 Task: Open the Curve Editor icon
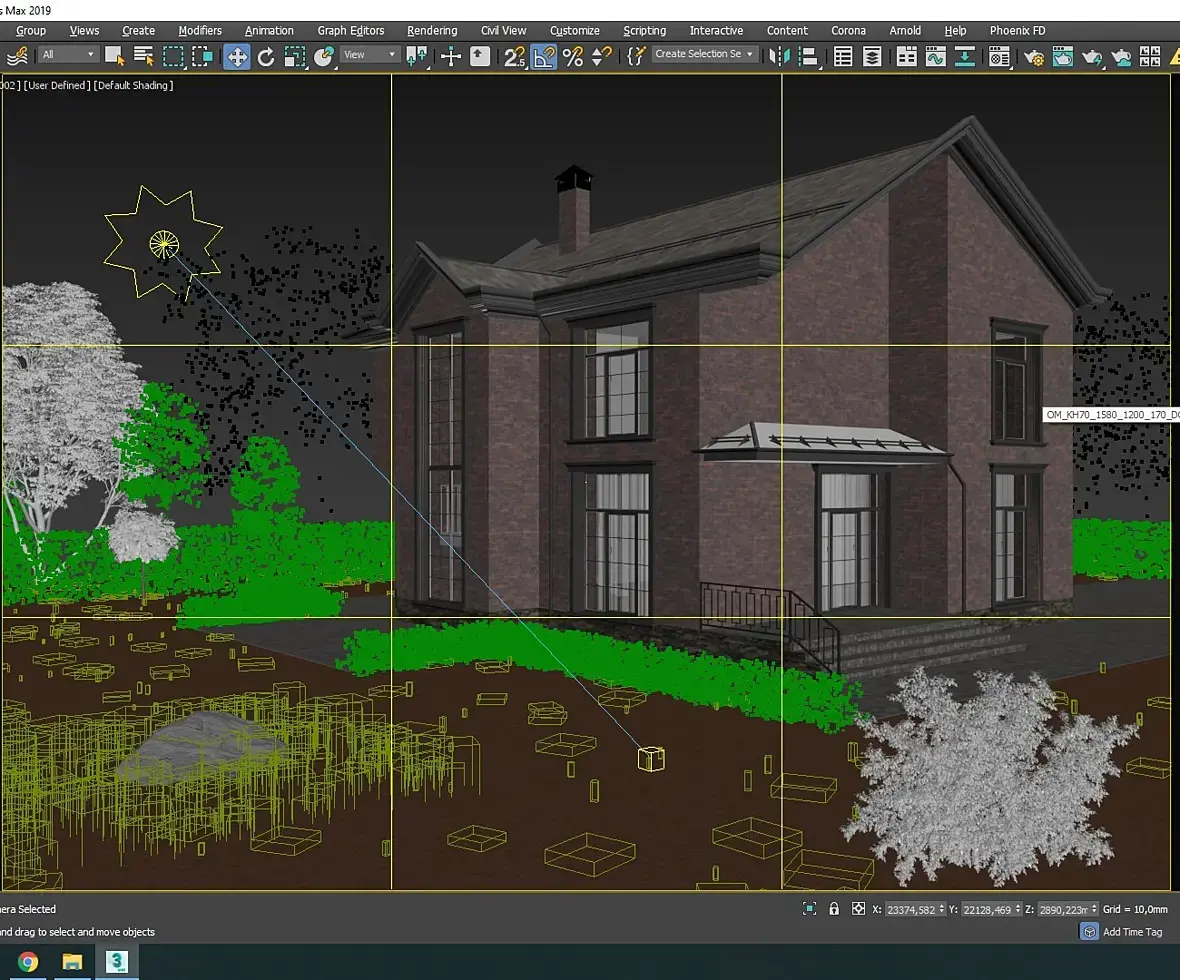pos(935,56)
